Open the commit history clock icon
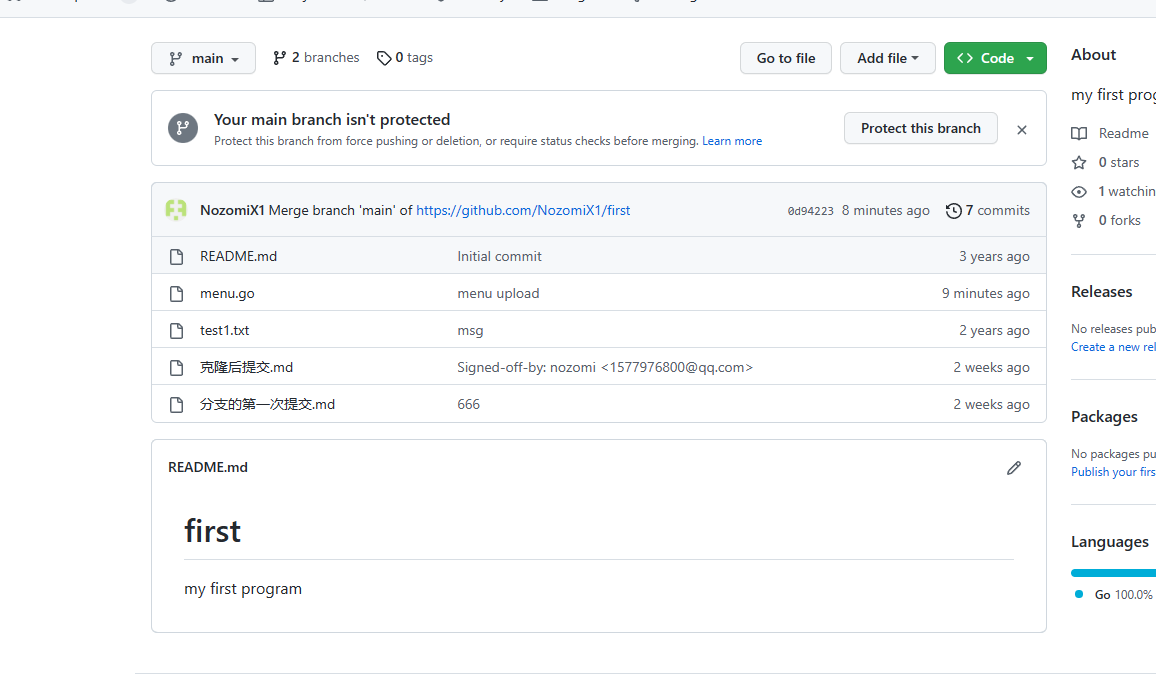1156x696 pixels. tap(953, 210)
